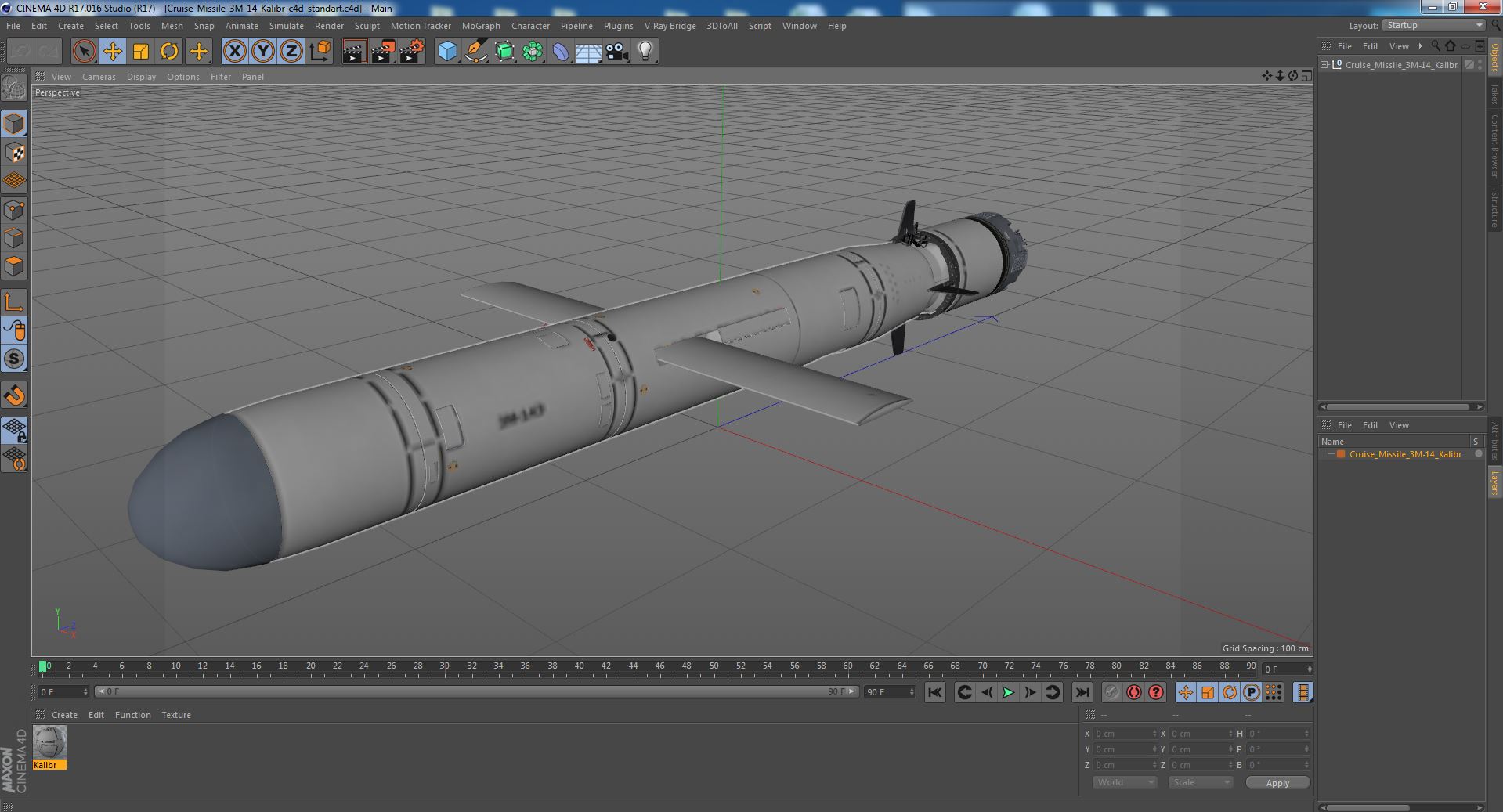Click the Apply button

click(1277, 782)
